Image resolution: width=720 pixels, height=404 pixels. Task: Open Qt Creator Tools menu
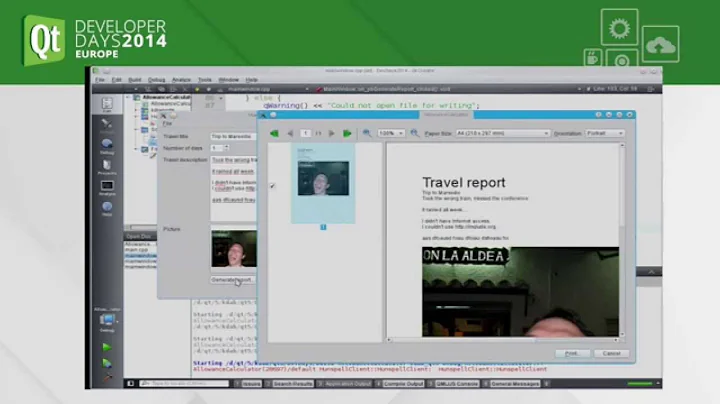[204, 80]
